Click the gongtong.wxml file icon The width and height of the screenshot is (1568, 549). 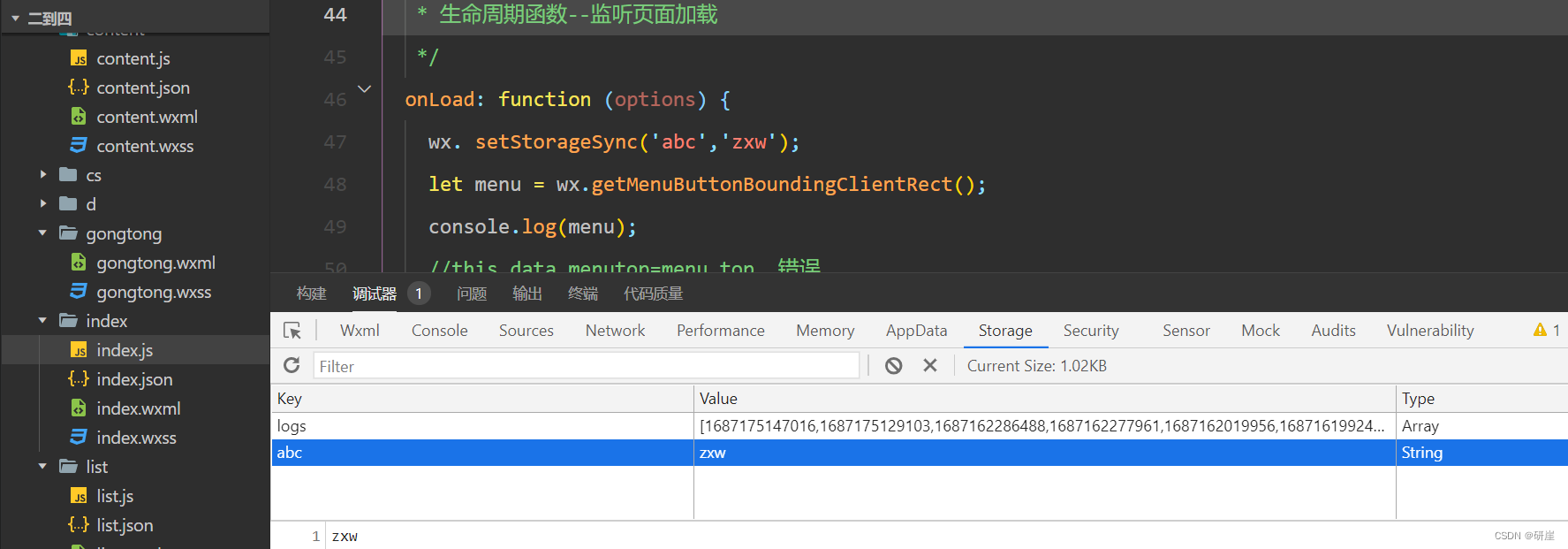[x=79, y=263]
